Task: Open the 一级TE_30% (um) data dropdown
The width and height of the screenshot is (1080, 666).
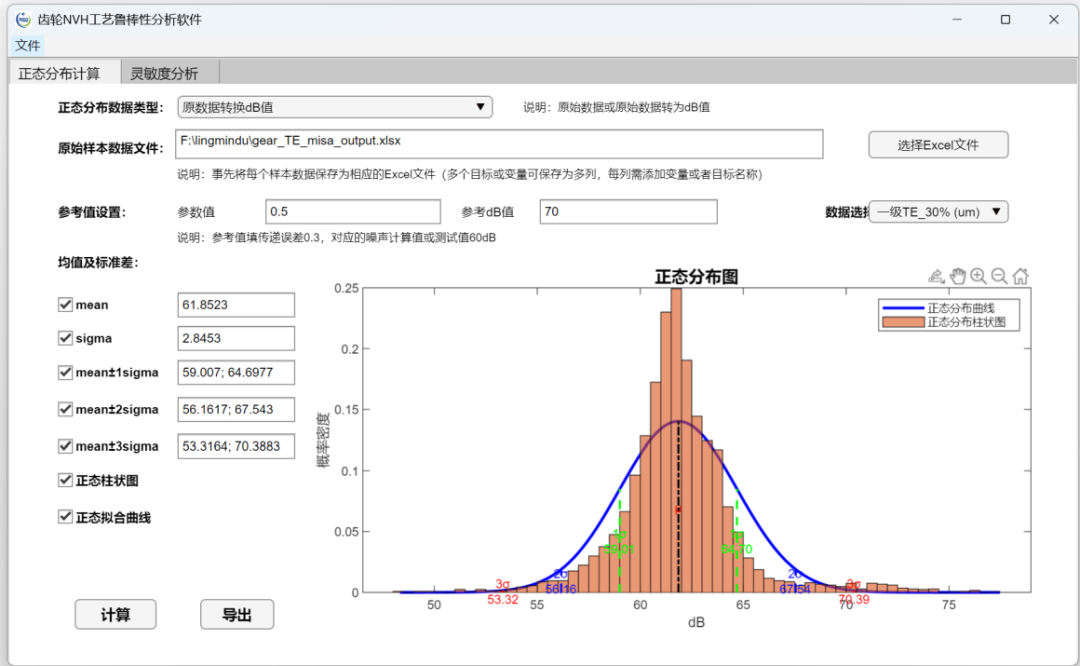Action: click(938, 211)
